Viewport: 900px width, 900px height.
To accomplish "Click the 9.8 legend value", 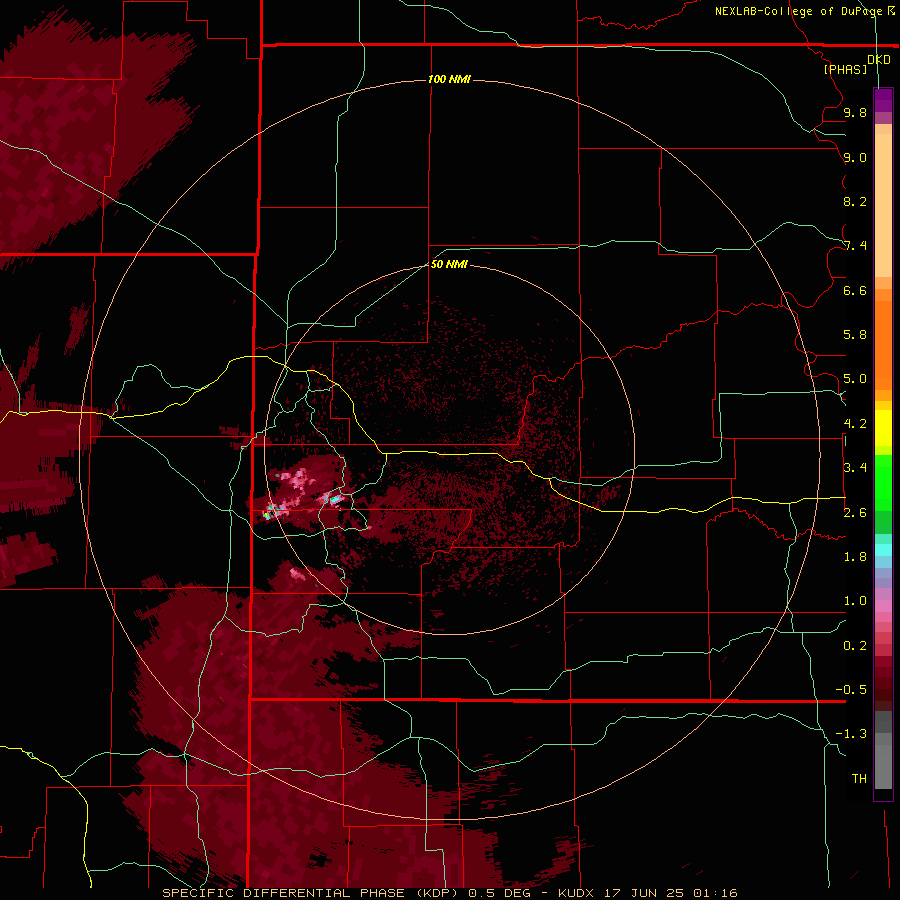I will pos(855,112).
